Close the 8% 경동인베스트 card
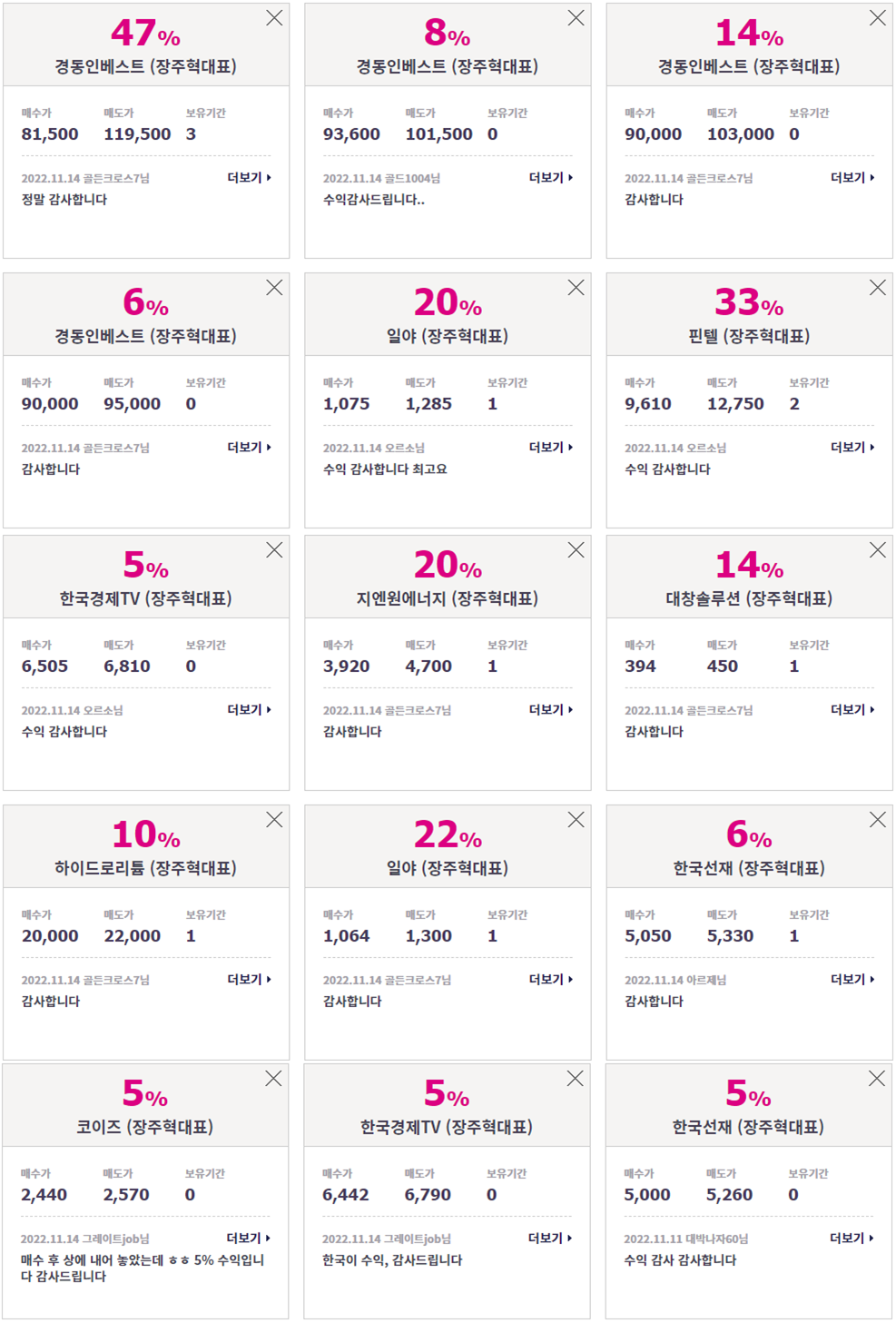Image resolution: width=896 pixels, height=1323 pixels. pos(576,18)
